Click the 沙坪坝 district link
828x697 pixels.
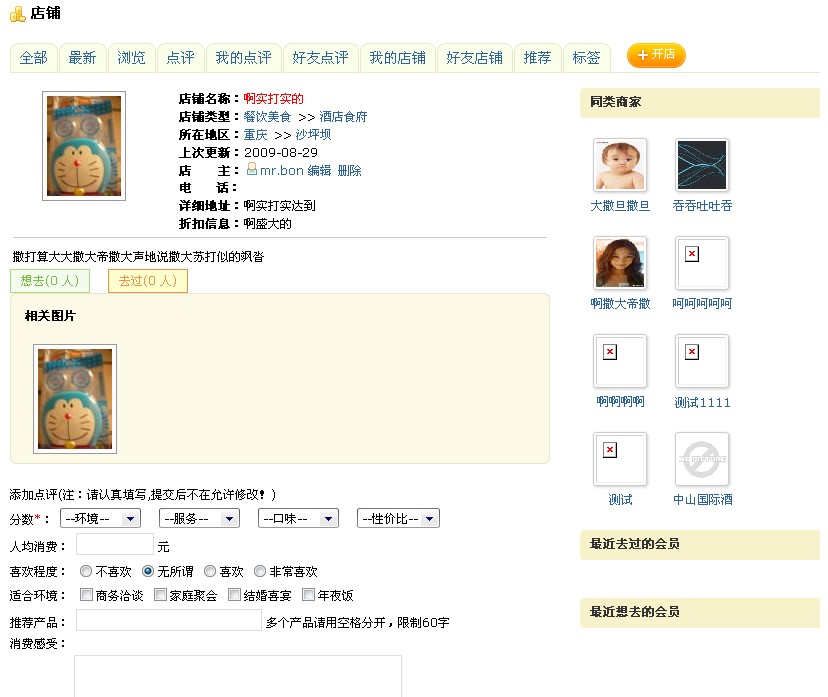click(x=313, y=135)
